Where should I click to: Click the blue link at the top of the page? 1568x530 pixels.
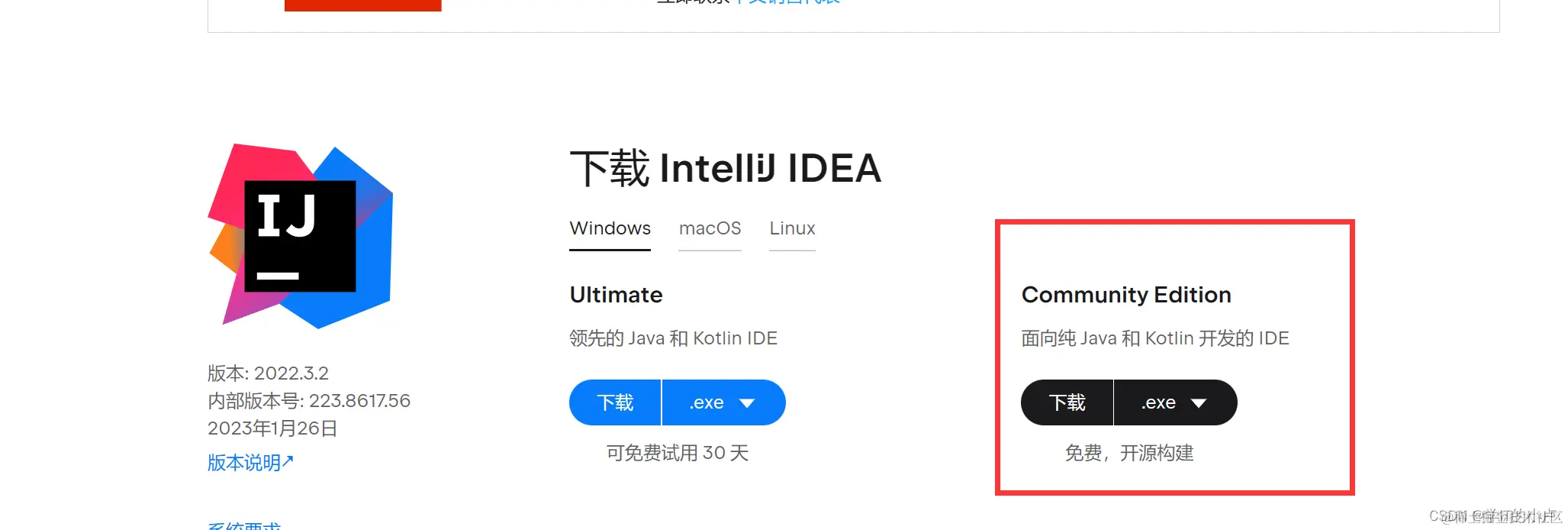coord(786,2)
